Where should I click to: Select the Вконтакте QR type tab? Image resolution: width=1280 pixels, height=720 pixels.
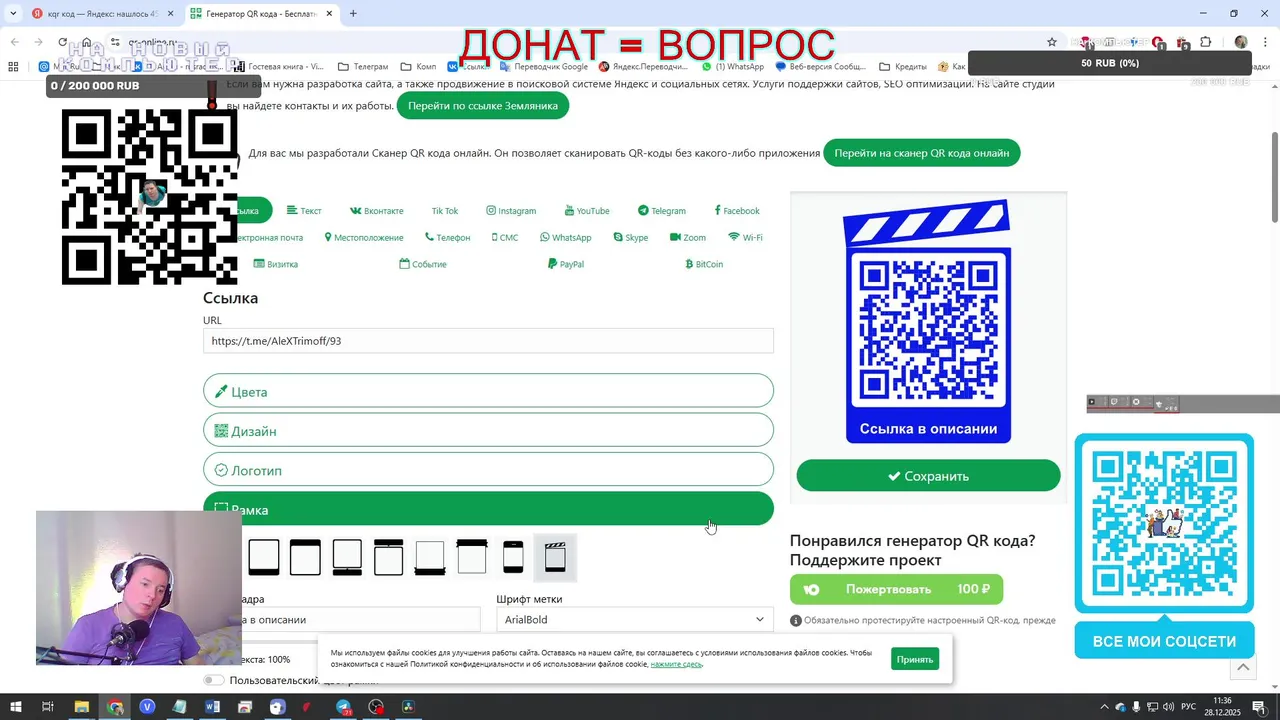[377, 211]
